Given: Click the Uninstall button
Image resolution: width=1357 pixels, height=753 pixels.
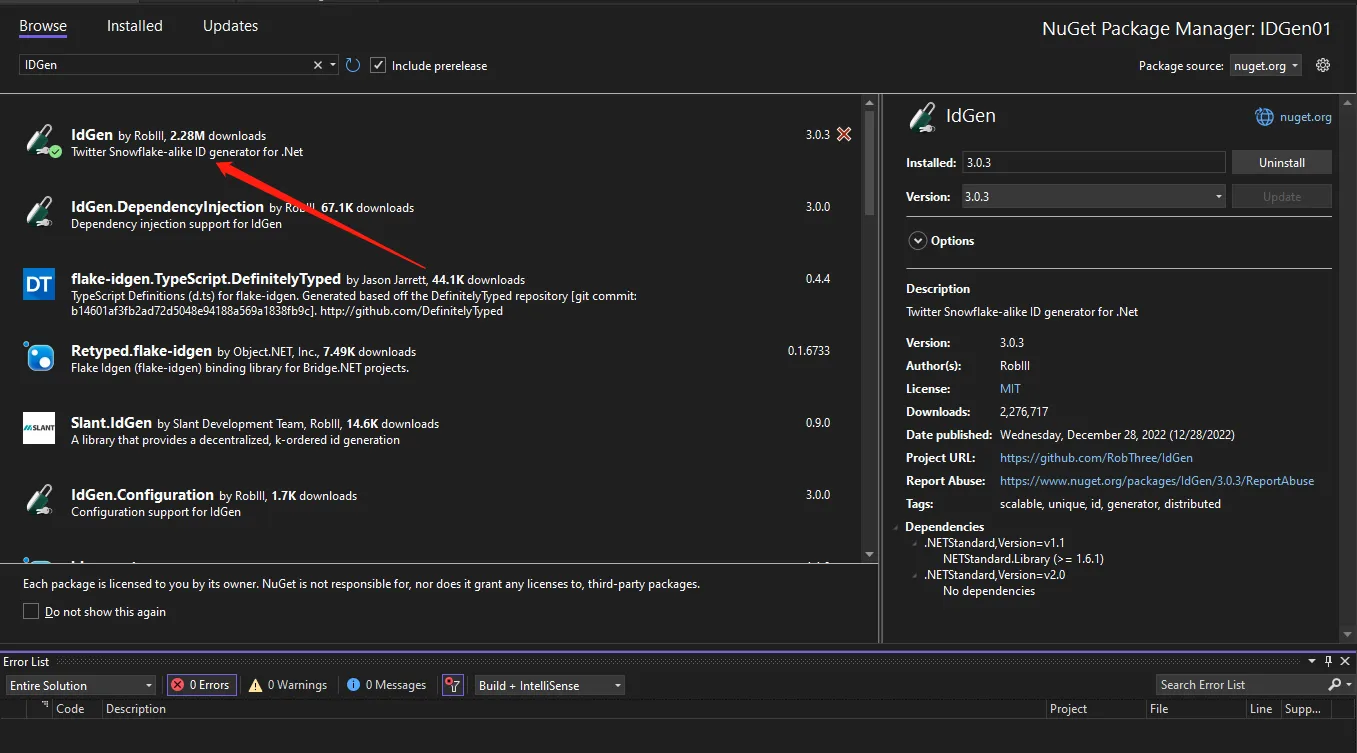Looking at the screenshot, I should (1281, 162).
